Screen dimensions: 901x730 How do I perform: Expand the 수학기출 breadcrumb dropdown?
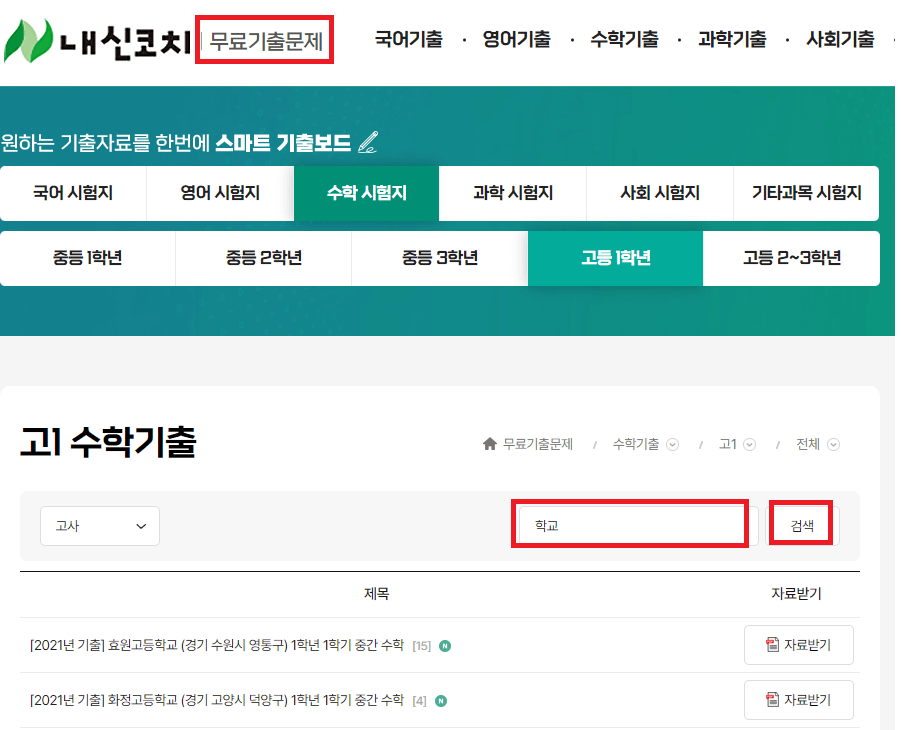point(671,444)
